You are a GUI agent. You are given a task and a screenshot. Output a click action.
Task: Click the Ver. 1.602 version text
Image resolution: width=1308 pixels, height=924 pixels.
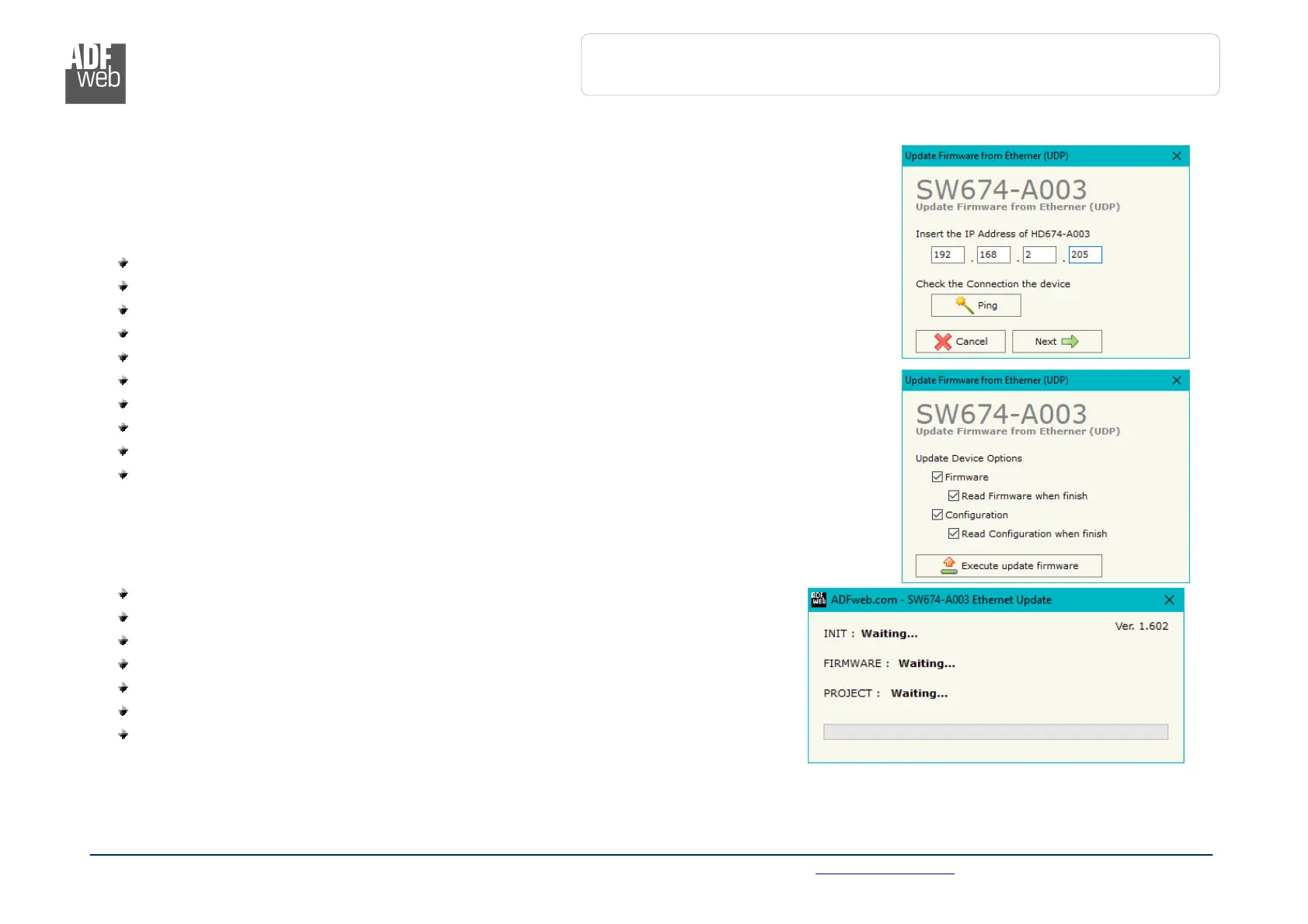click(1142, 626)
